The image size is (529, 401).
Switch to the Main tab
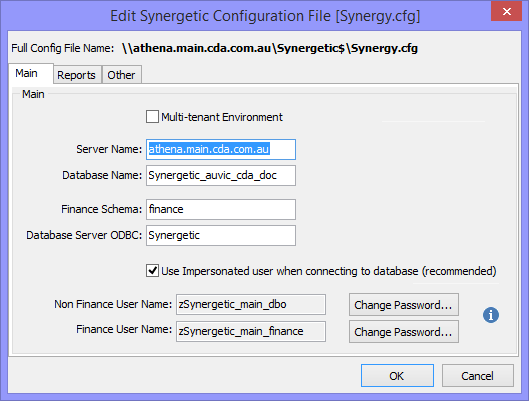click(x=31, y=73)
